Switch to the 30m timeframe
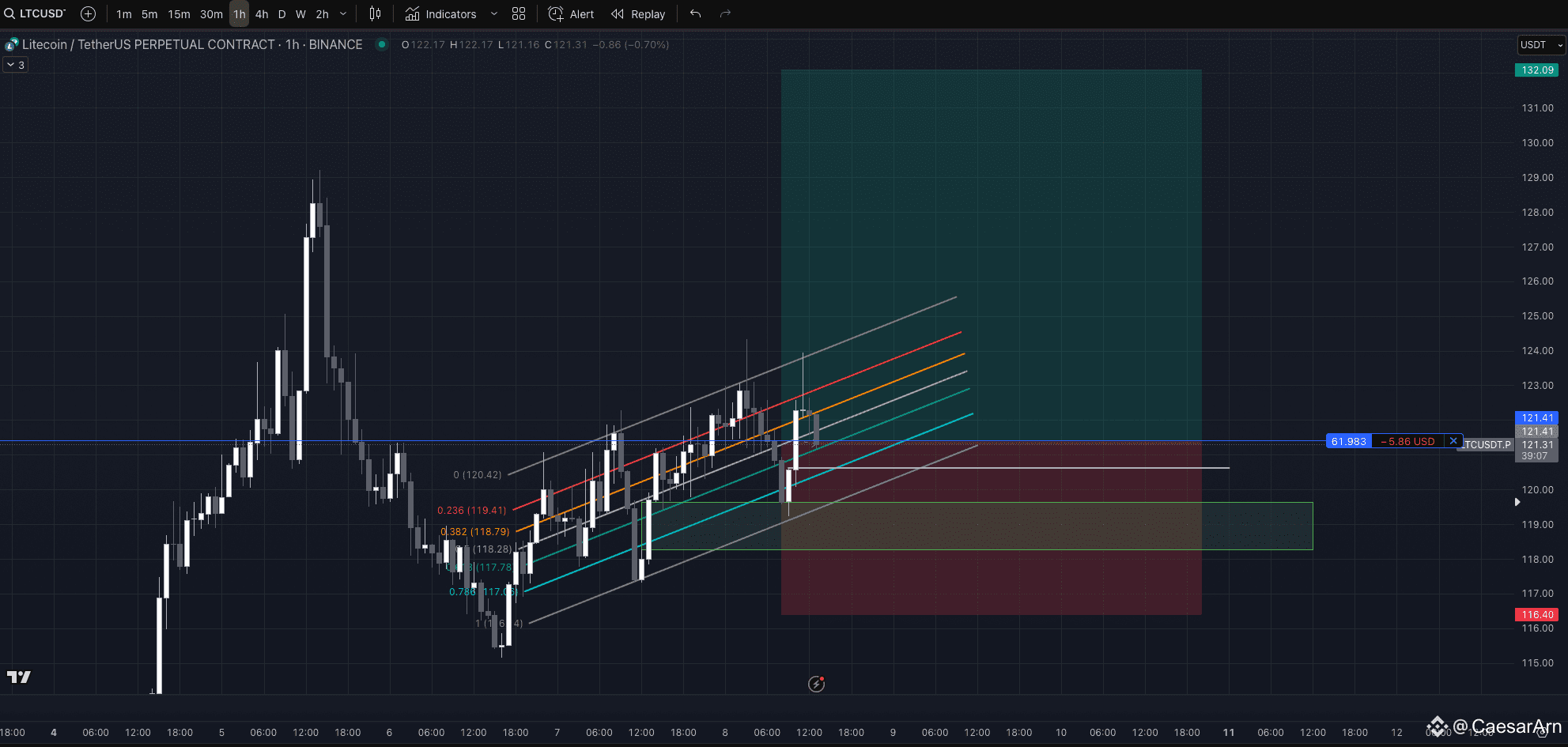Viewport: 1568px width, 747px height. coord(211,14)
